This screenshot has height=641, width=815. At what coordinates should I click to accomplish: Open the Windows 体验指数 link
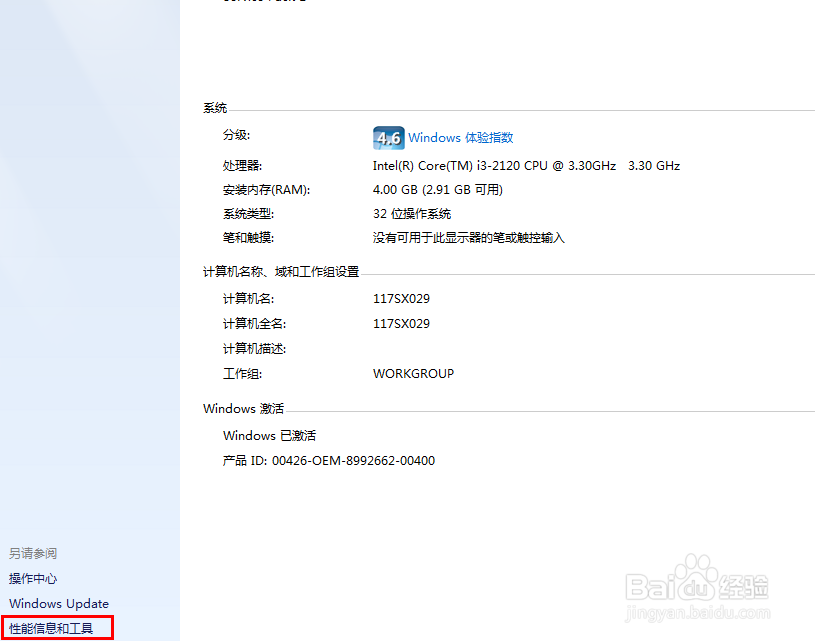(461, 138)
